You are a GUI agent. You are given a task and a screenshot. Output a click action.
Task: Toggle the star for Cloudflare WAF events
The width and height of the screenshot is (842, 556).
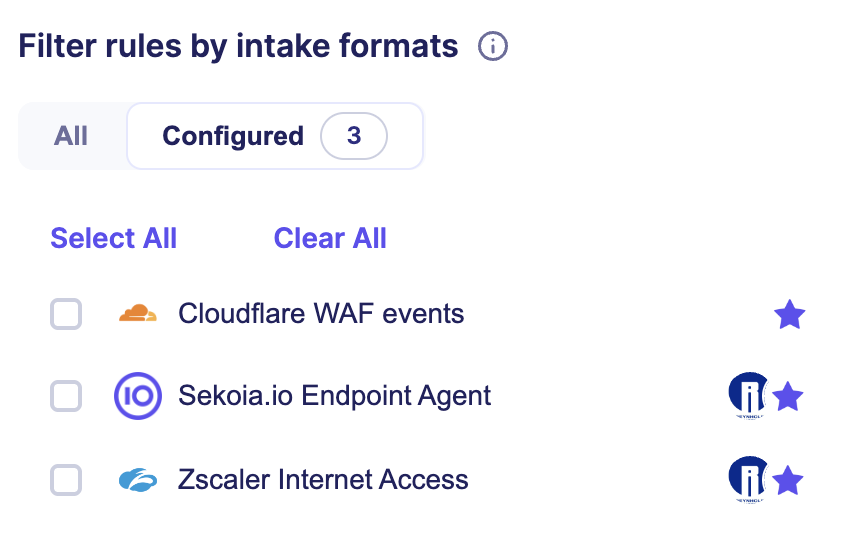(790, 315)
